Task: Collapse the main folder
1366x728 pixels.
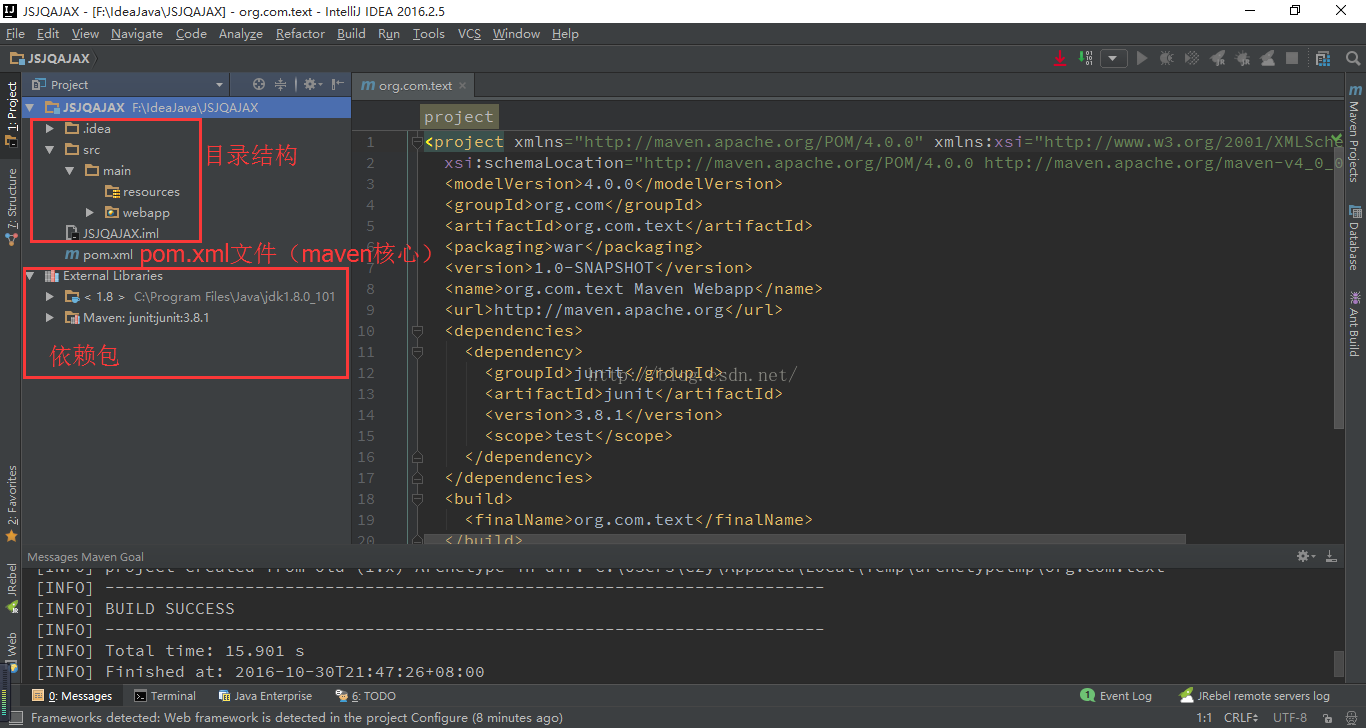Action: pyautogui.click(x=70, y=170)
